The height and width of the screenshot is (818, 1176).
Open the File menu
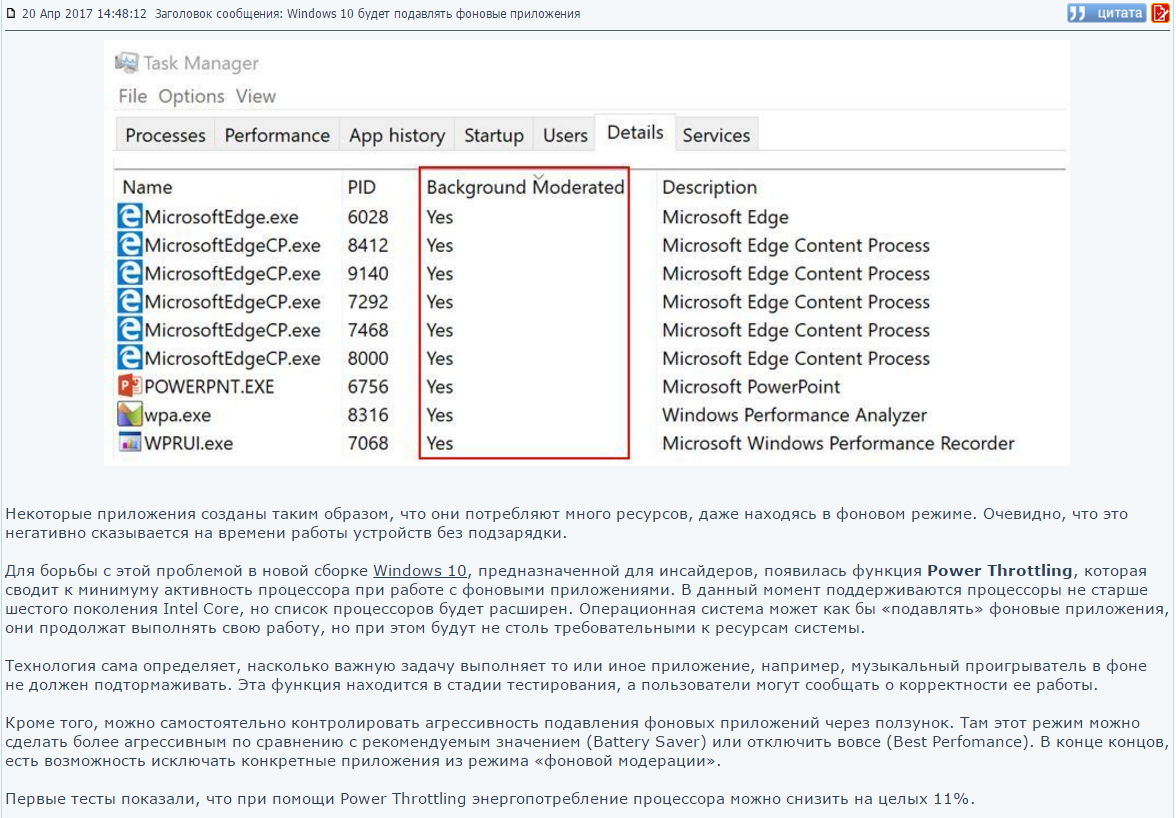tap(133, 96)
